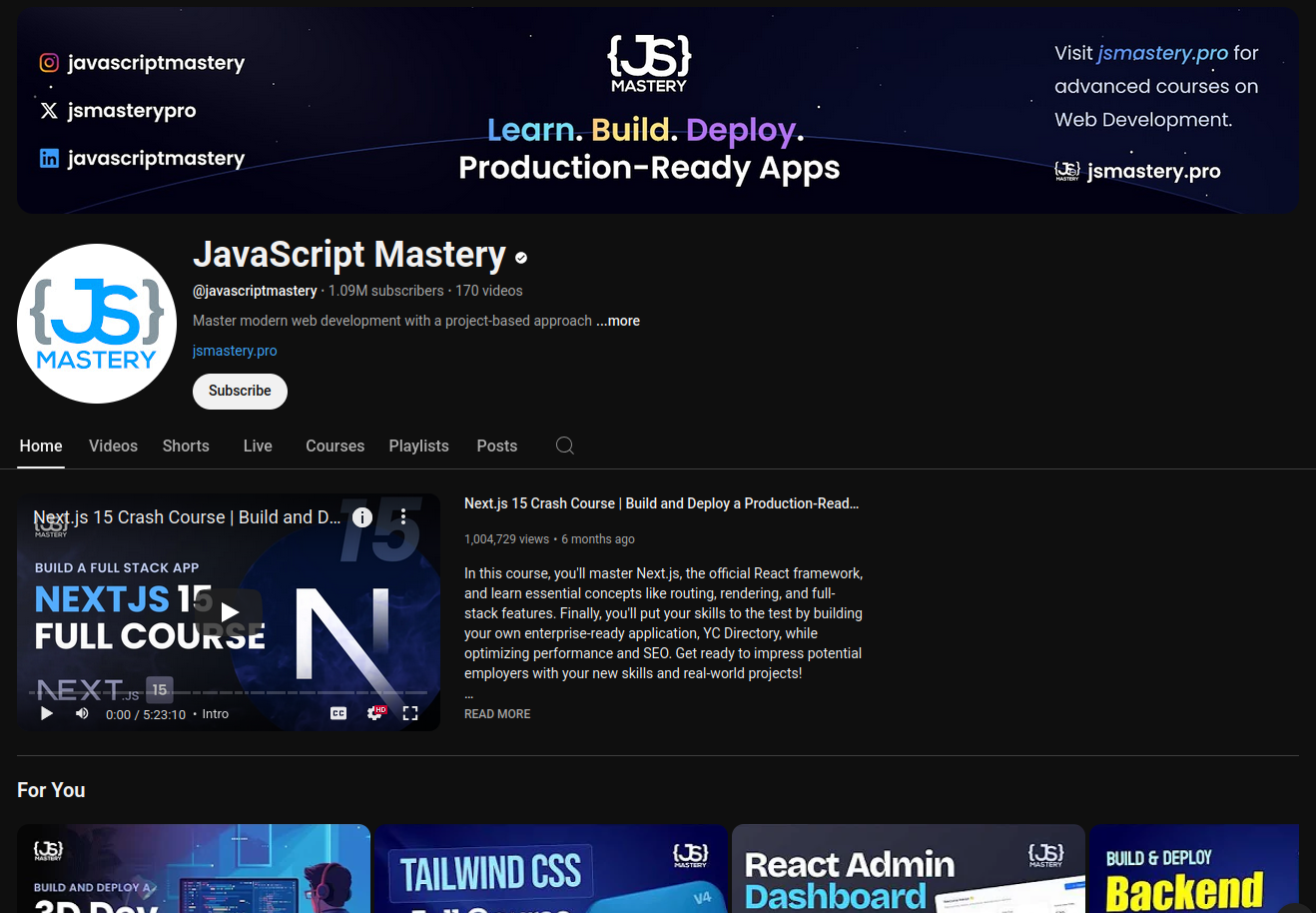The height and width of the screenshot is (913, 1316).
Task: Click the video title overlay in player
Action: [187, 517]
